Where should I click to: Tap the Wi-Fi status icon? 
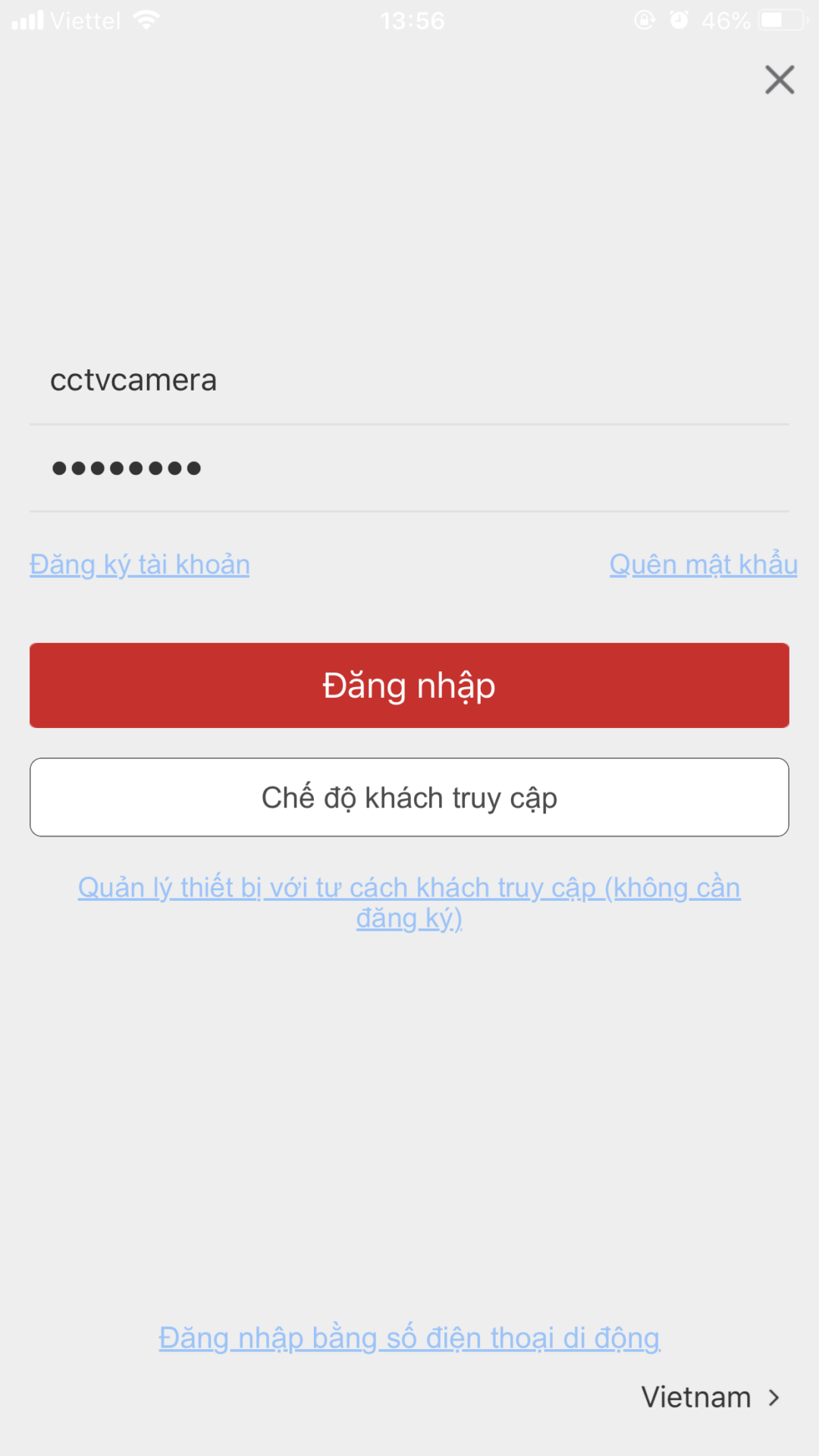click(x=146, y=20)
